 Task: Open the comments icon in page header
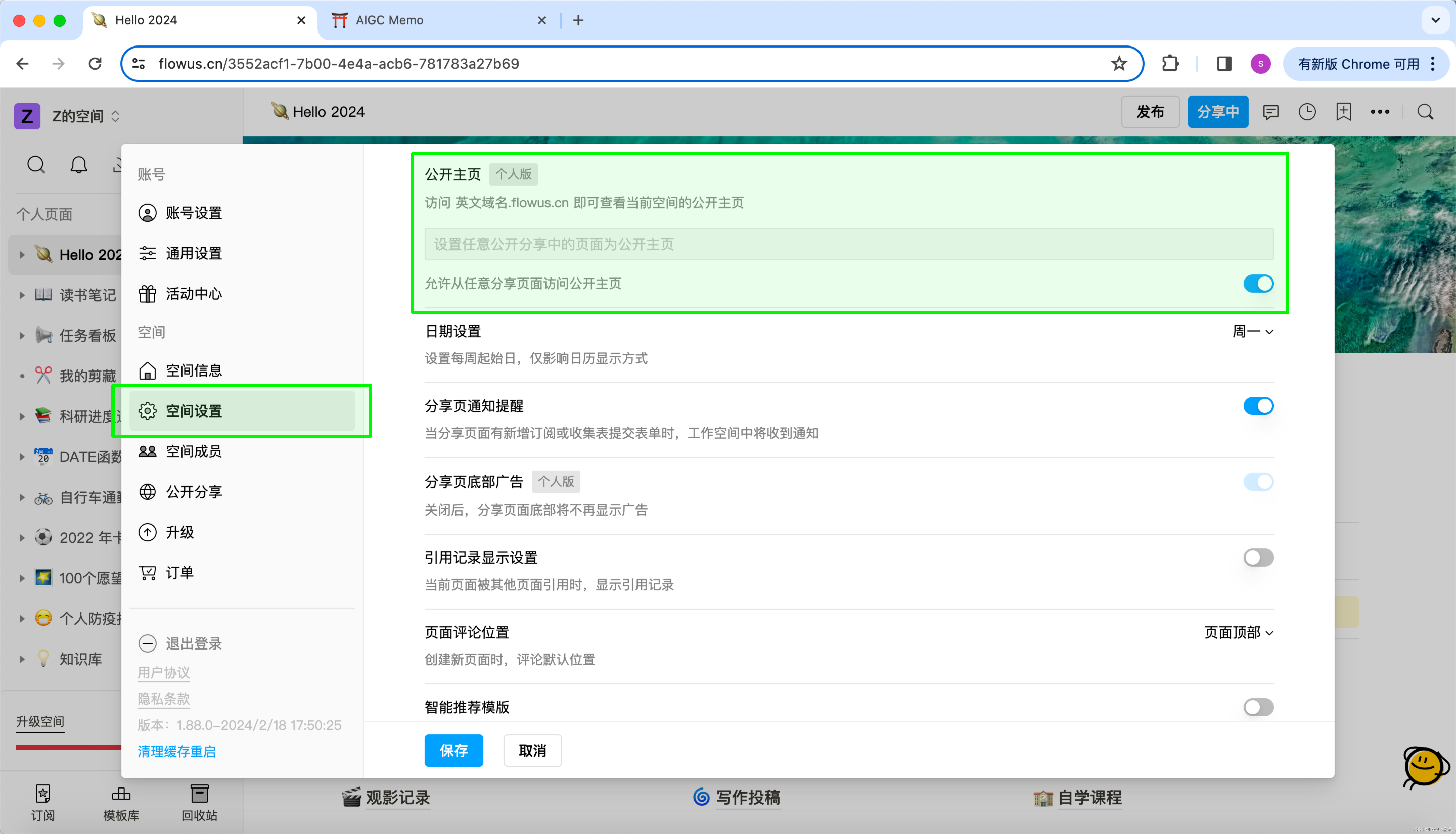pyautogui.click(x=1270, y=112)
